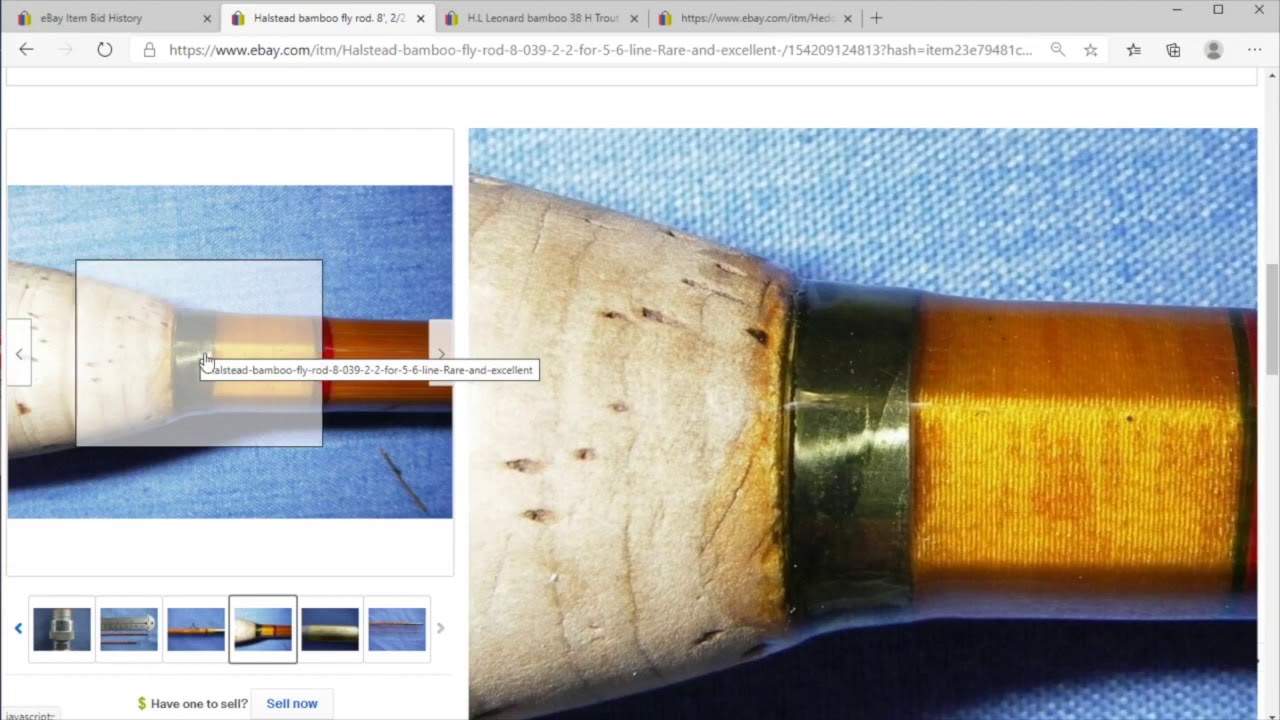Click the green dollar sign icon
Viewport: 1280px width, 720px height.
142,703
